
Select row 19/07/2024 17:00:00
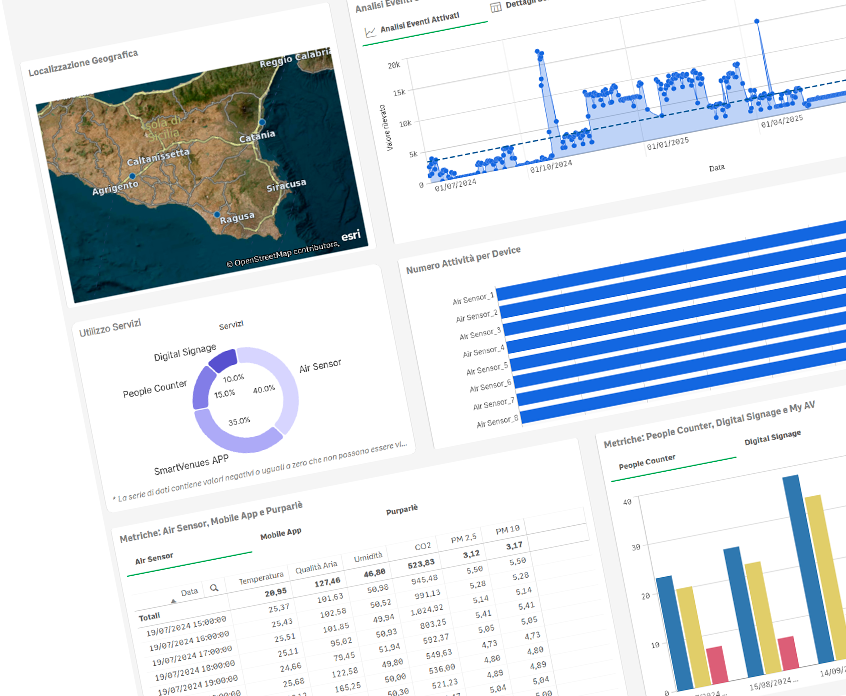pos(192,656)
